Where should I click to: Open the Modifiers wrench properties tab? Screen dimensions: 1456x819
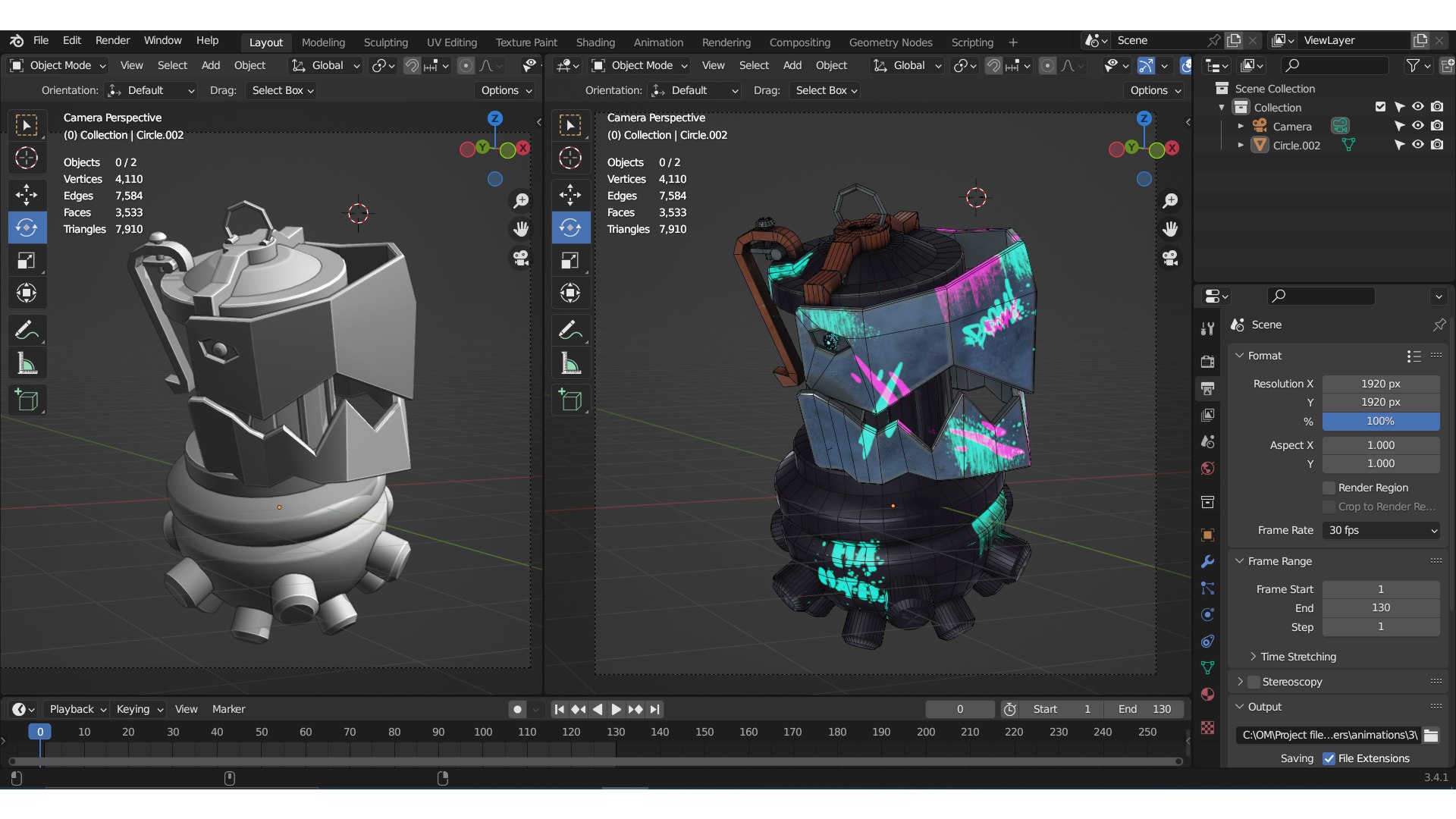1208,562
